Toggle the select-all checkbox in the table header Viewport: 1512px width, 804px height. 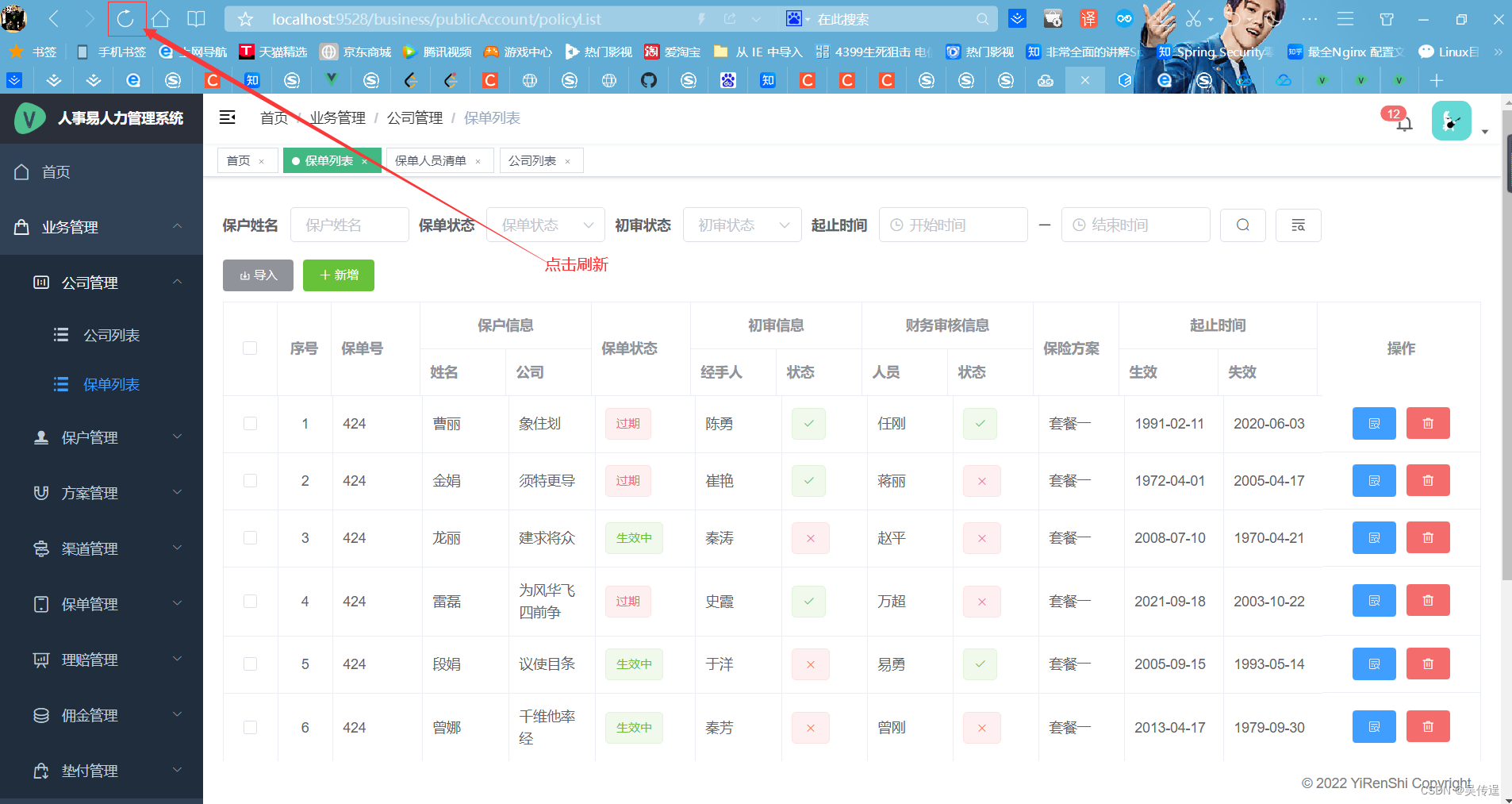pyautogui.click(x=250, y=348)
